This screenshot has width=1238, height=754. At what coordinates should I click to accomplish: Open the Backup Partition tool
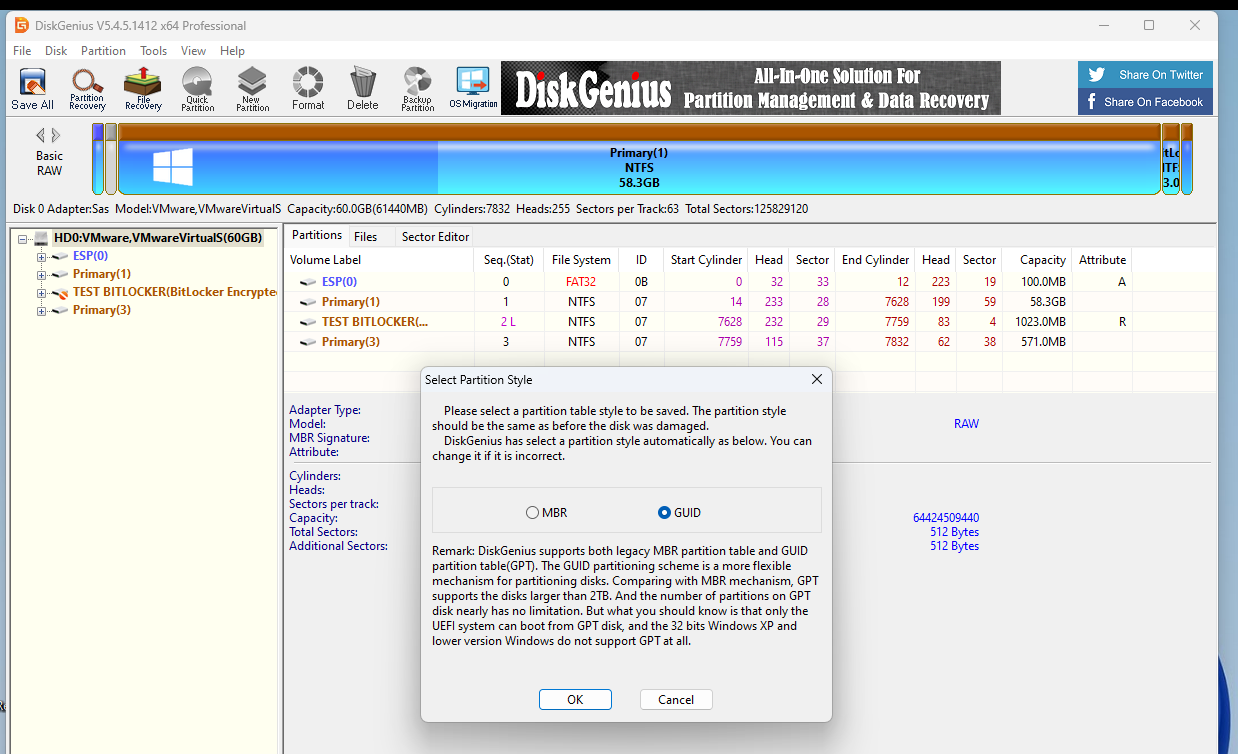pyautogui.click(x=417, y=89)
